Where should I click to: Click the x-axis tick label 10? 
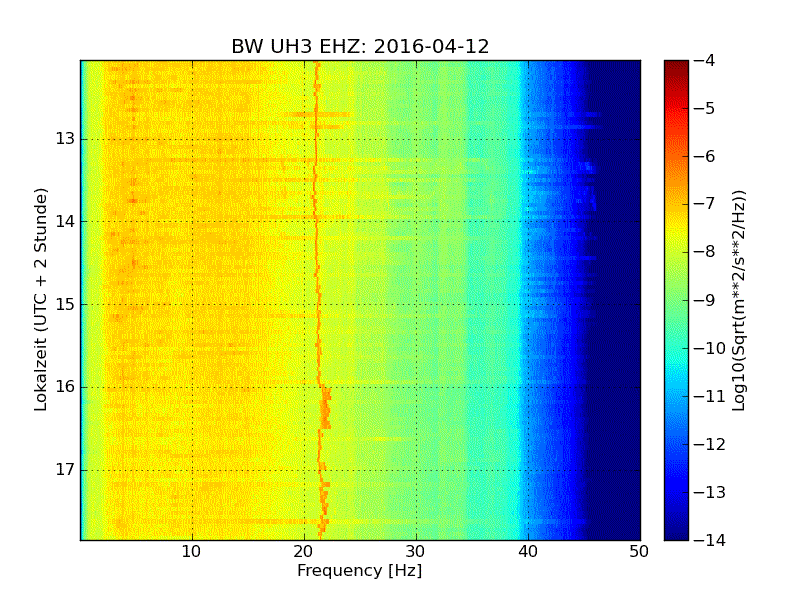tap(192, 552)
